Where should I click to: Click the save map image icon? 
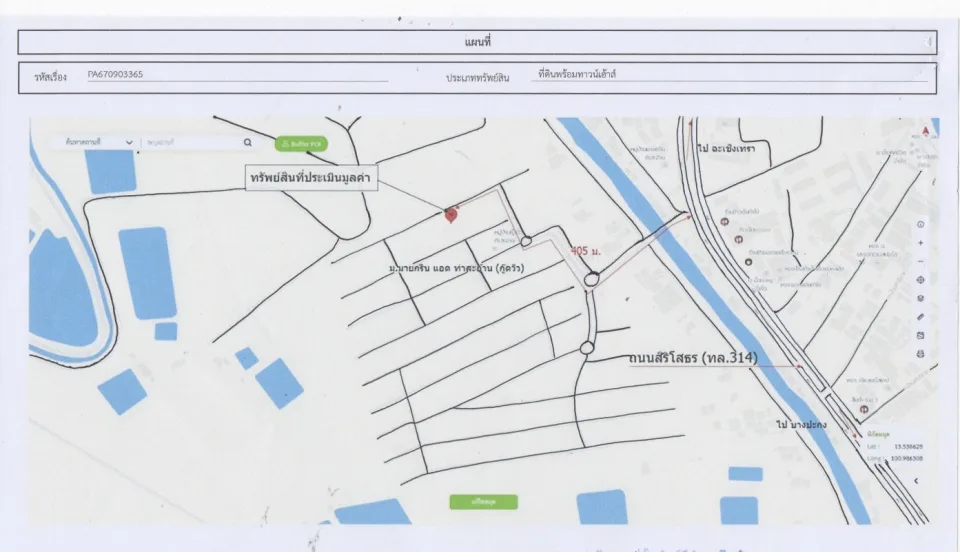(x=920, y=335)
